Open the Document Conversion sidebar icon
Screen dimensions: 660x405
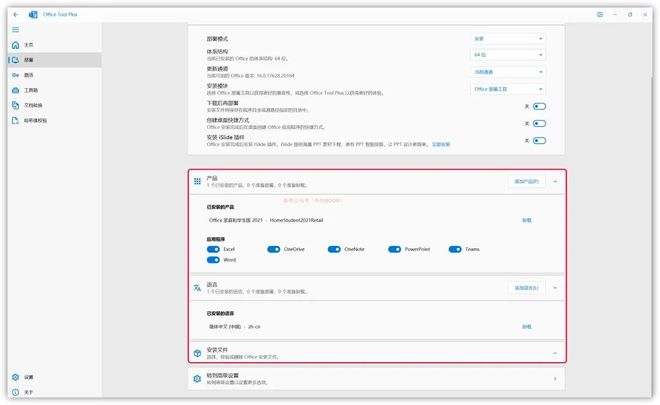(x=15, y=104)
